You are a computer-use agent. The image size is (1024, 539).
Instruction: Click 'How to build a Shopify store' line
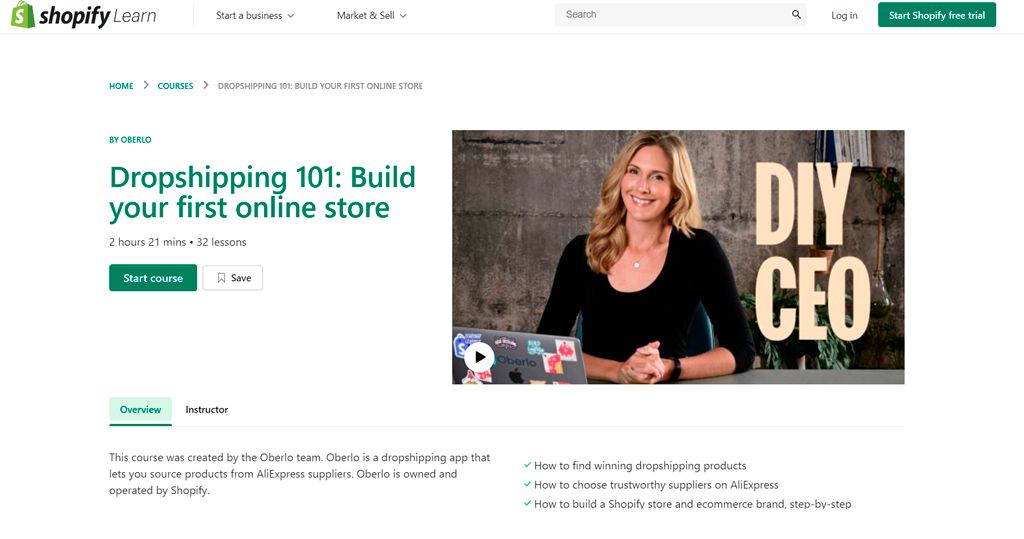pos(693,504)
